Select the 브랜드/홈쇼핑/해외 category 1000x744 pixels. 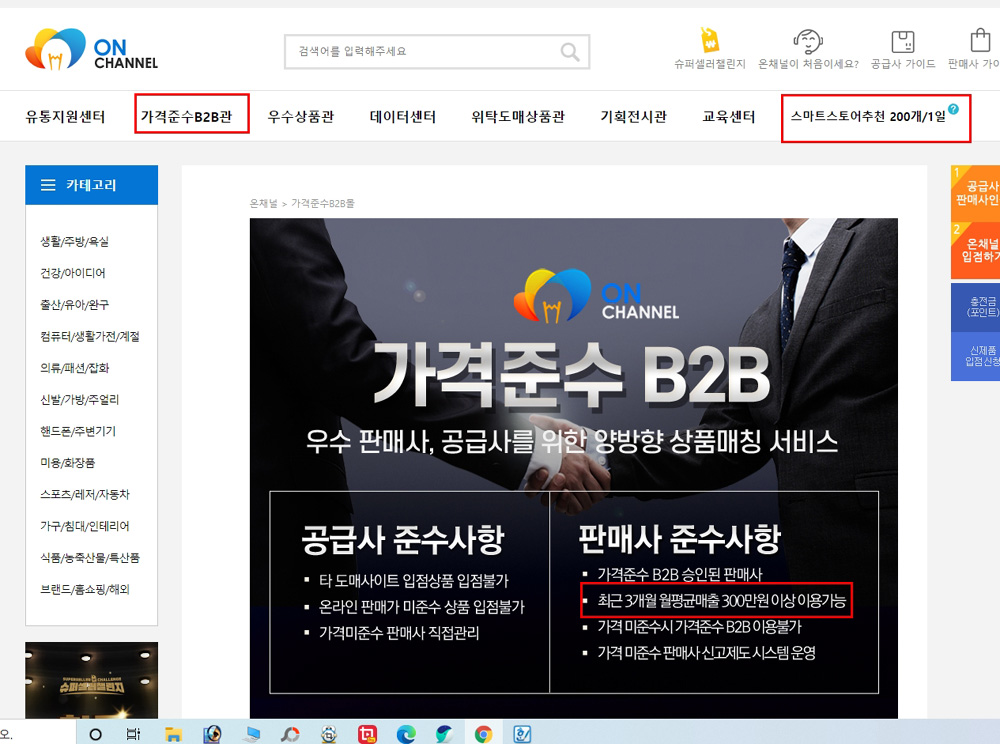tap(84, 589)
